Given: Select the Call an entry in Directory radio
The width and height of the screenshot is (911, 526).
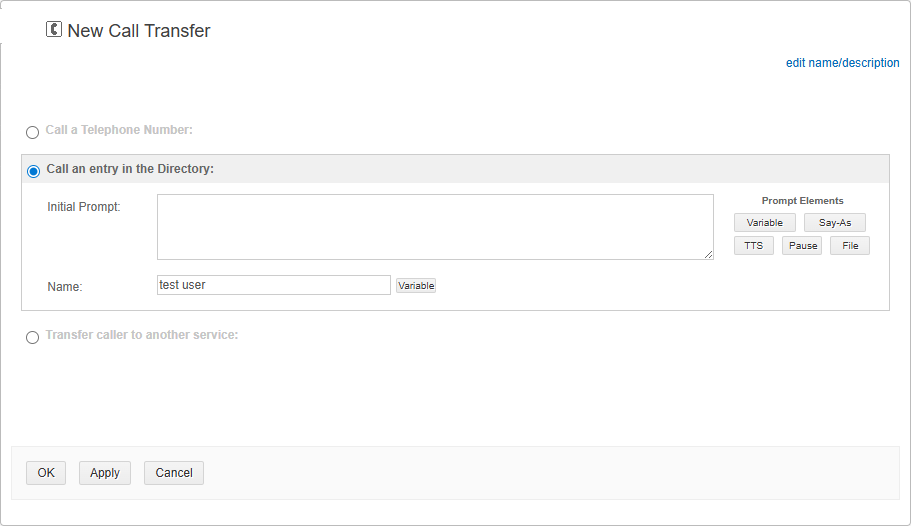Looking at the screenshot, I should pyautogui.click(x=33, y=171).
